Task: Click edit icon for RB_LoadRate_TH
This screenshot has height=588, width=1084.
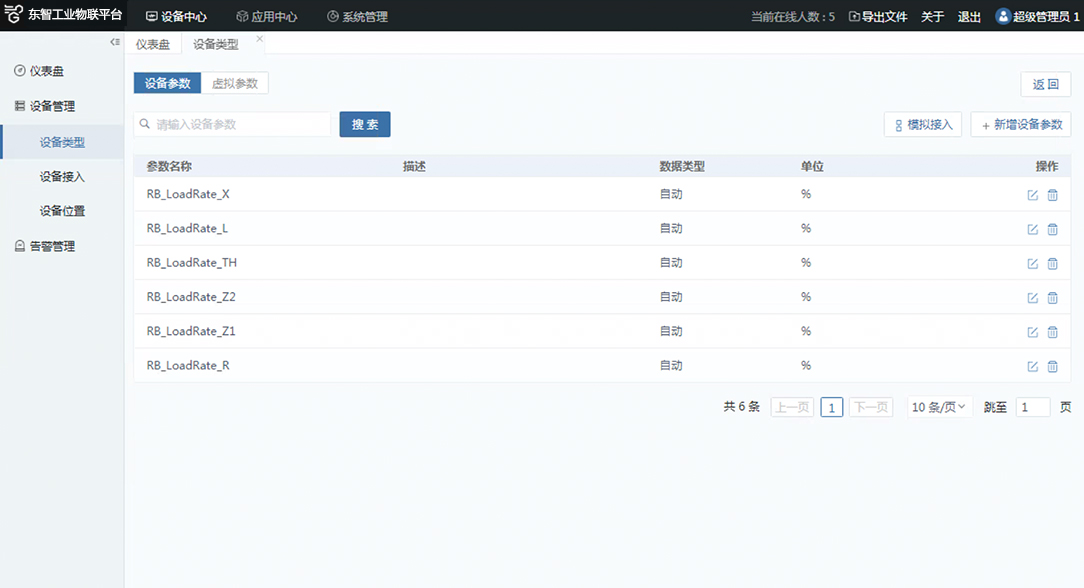Action: point(1033,263)
